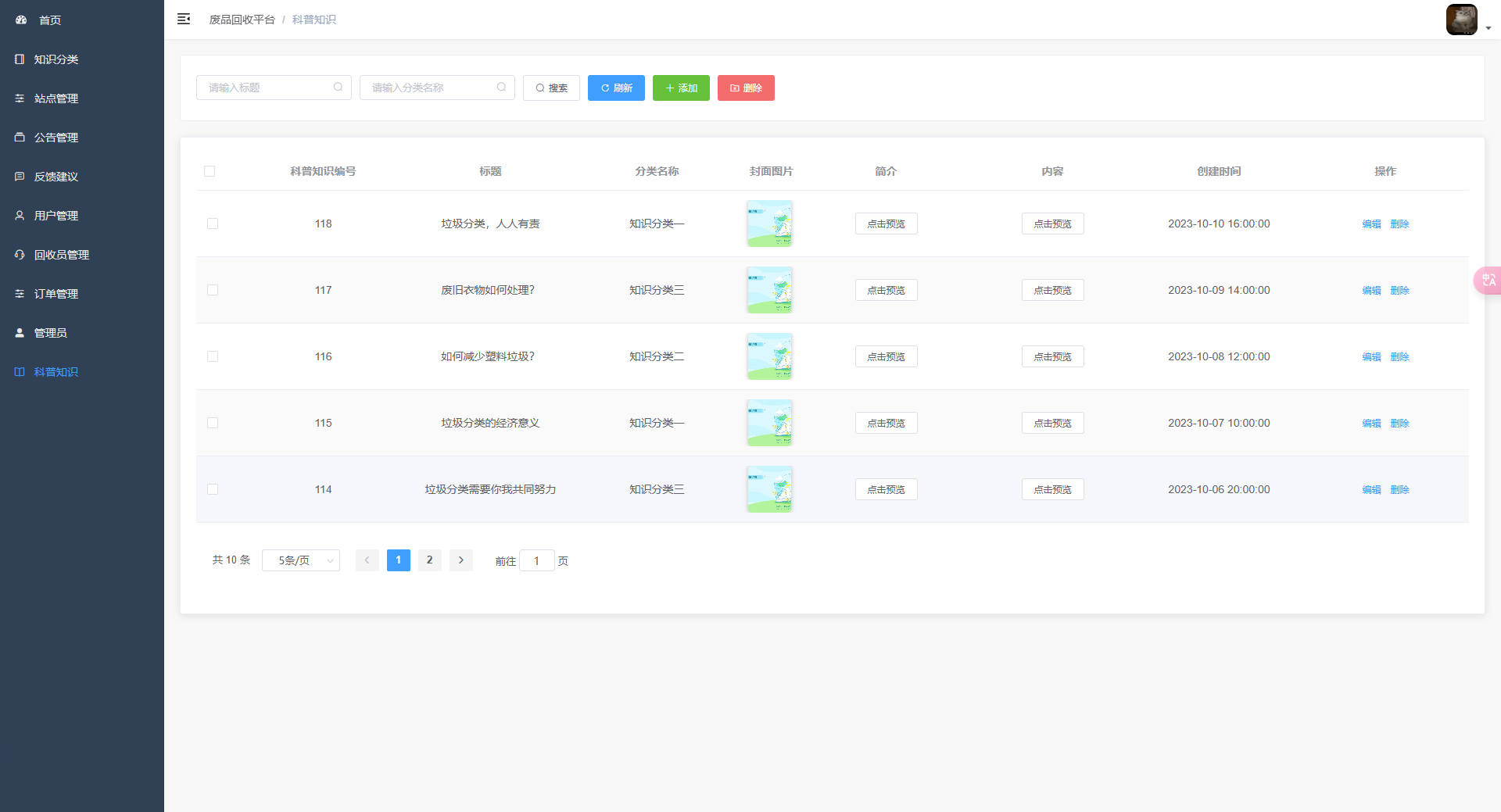
Task: Click the sliders icon beside 订单管理
Action: (20, 294)
